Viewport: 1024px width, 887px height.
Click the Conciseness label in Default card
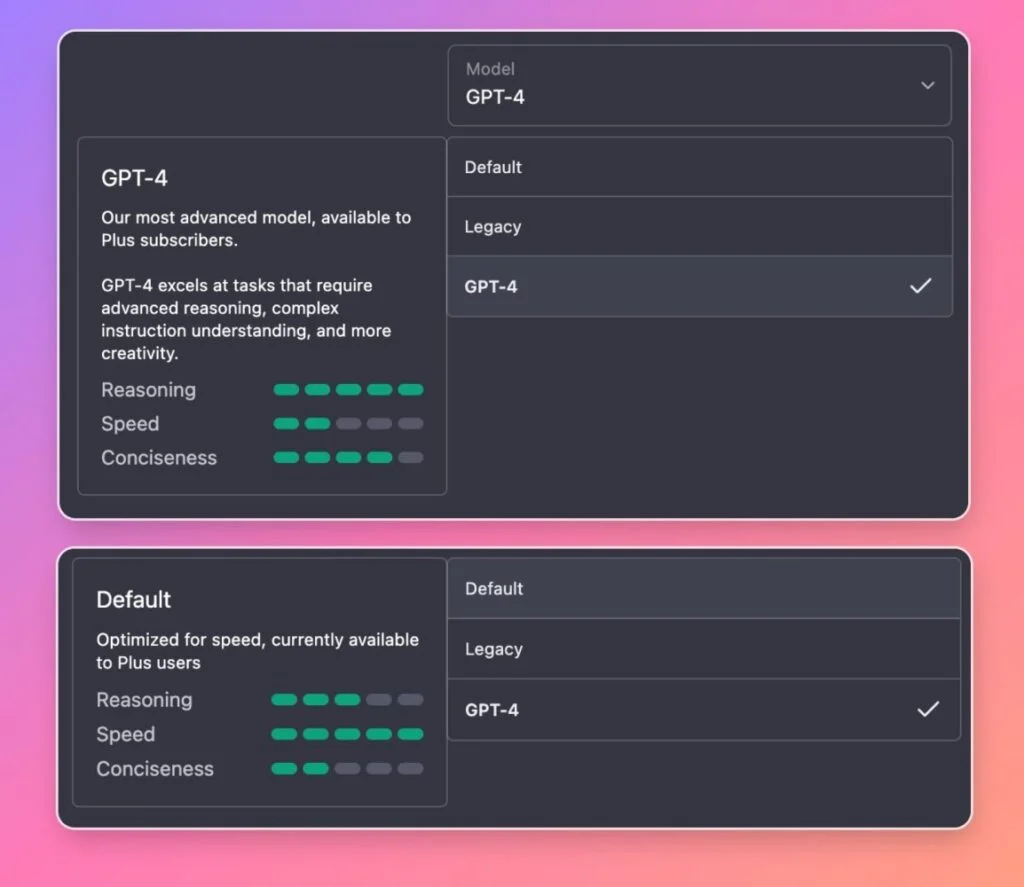[155, 769]
